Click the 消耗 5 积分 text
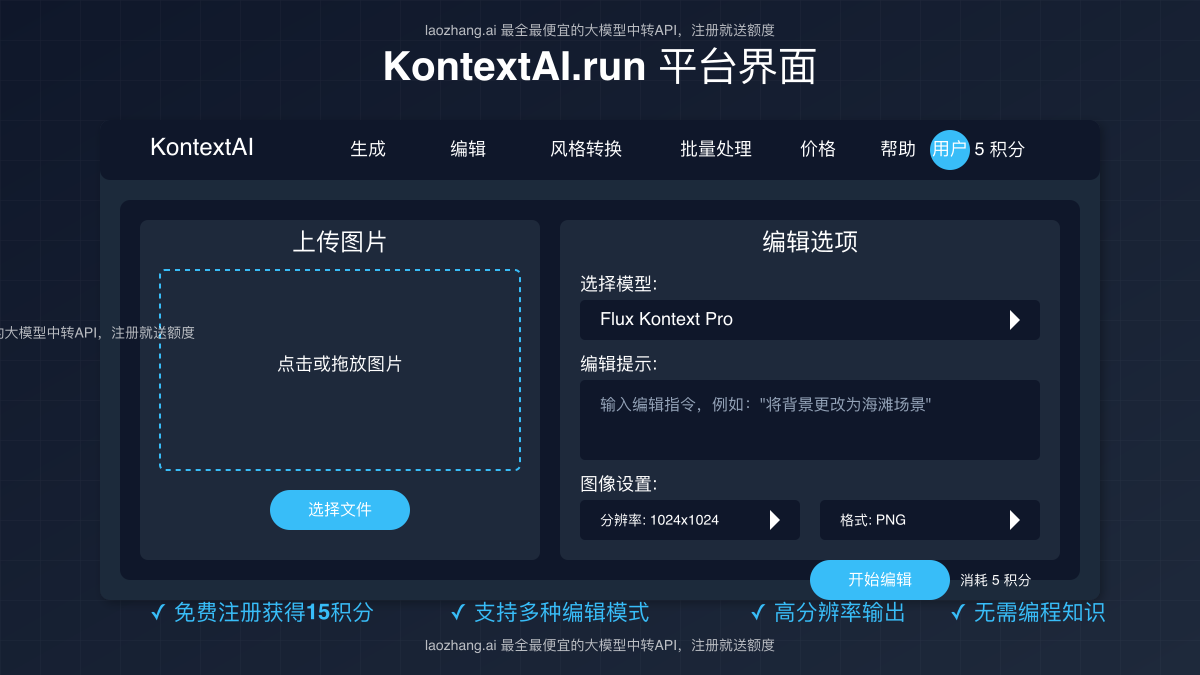 click(996, 580)
